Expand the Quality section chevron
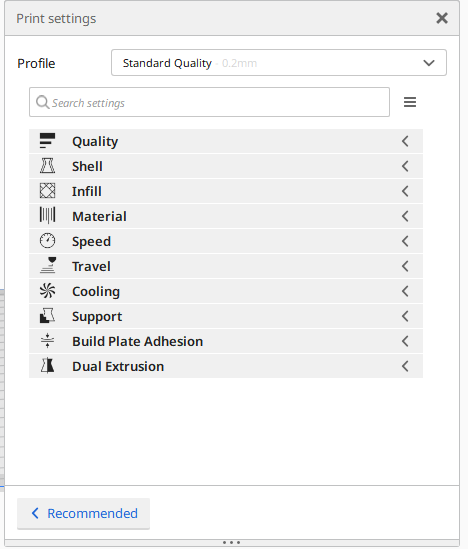This screenshot has width=468, height=549. (405, 141)
